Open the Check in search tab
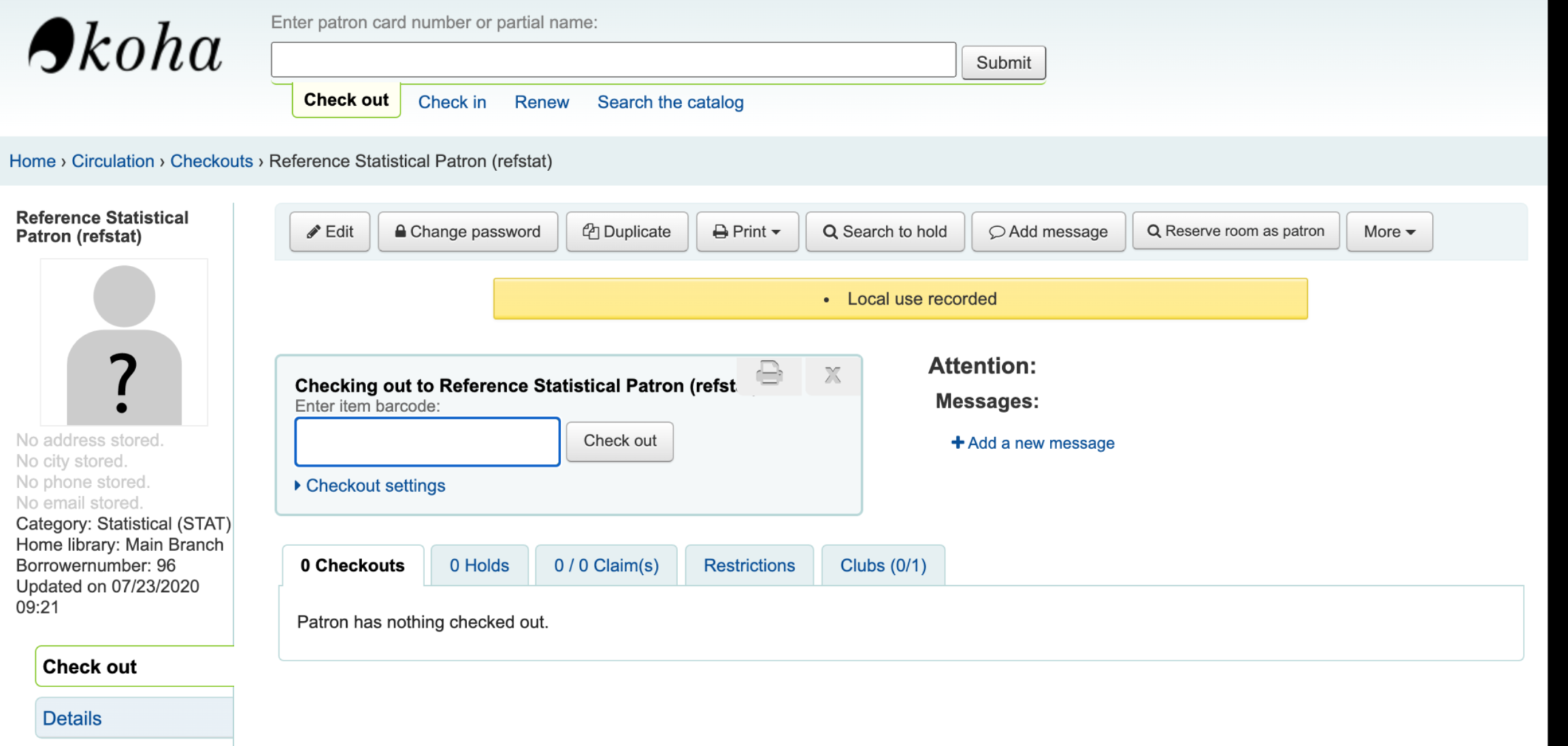 (x=452, y=102)
